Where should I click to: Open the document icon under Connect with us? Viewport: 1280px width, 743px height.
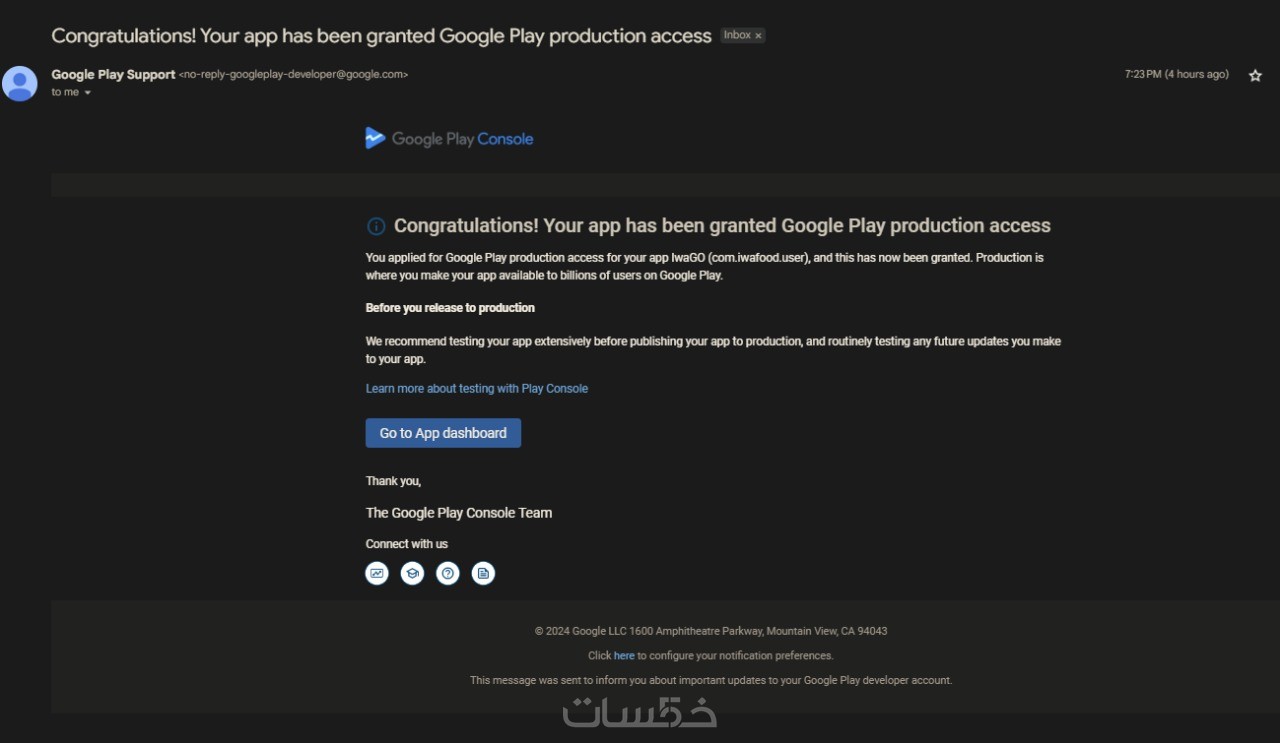[483, 573]
